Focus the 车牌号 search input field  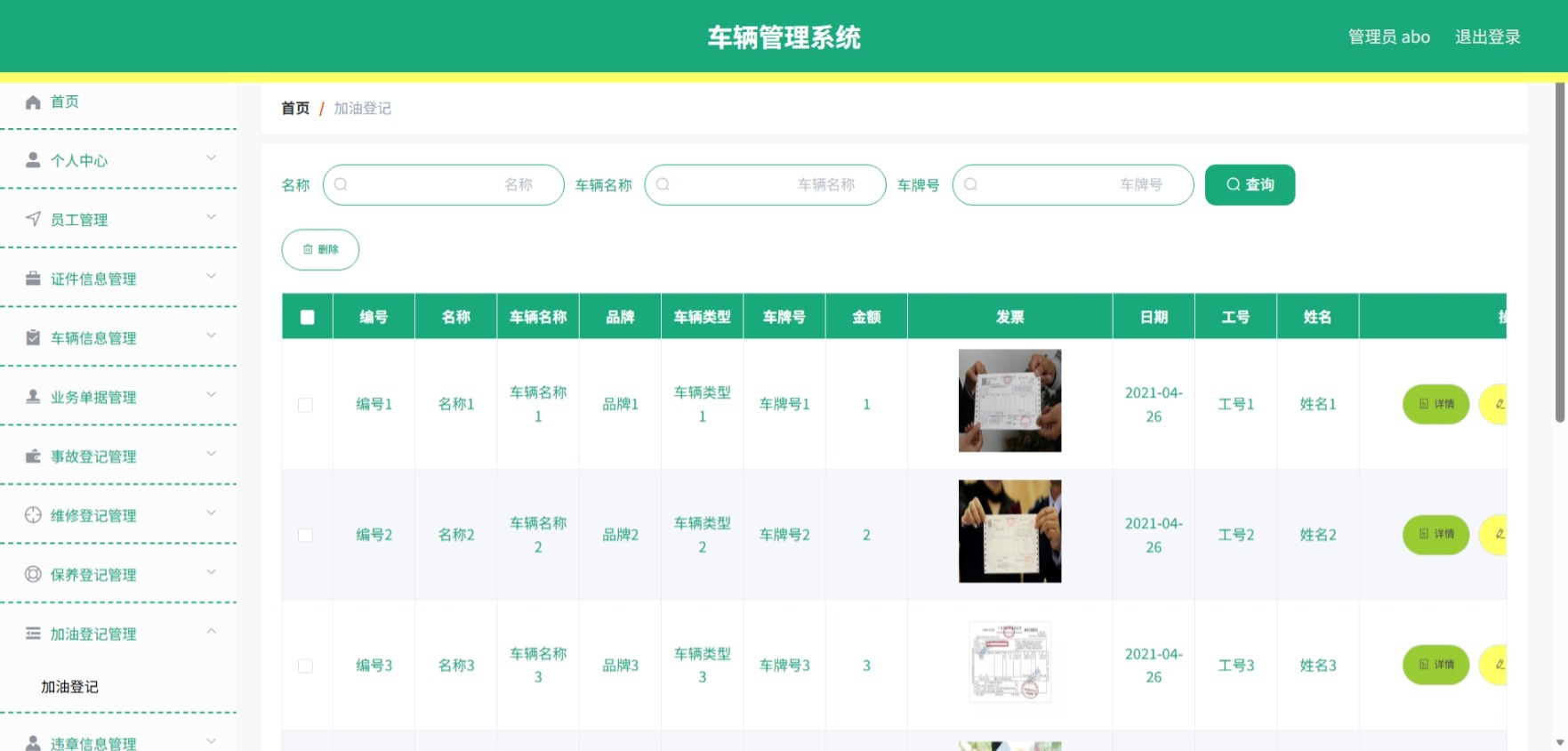tap(1073, 185)
